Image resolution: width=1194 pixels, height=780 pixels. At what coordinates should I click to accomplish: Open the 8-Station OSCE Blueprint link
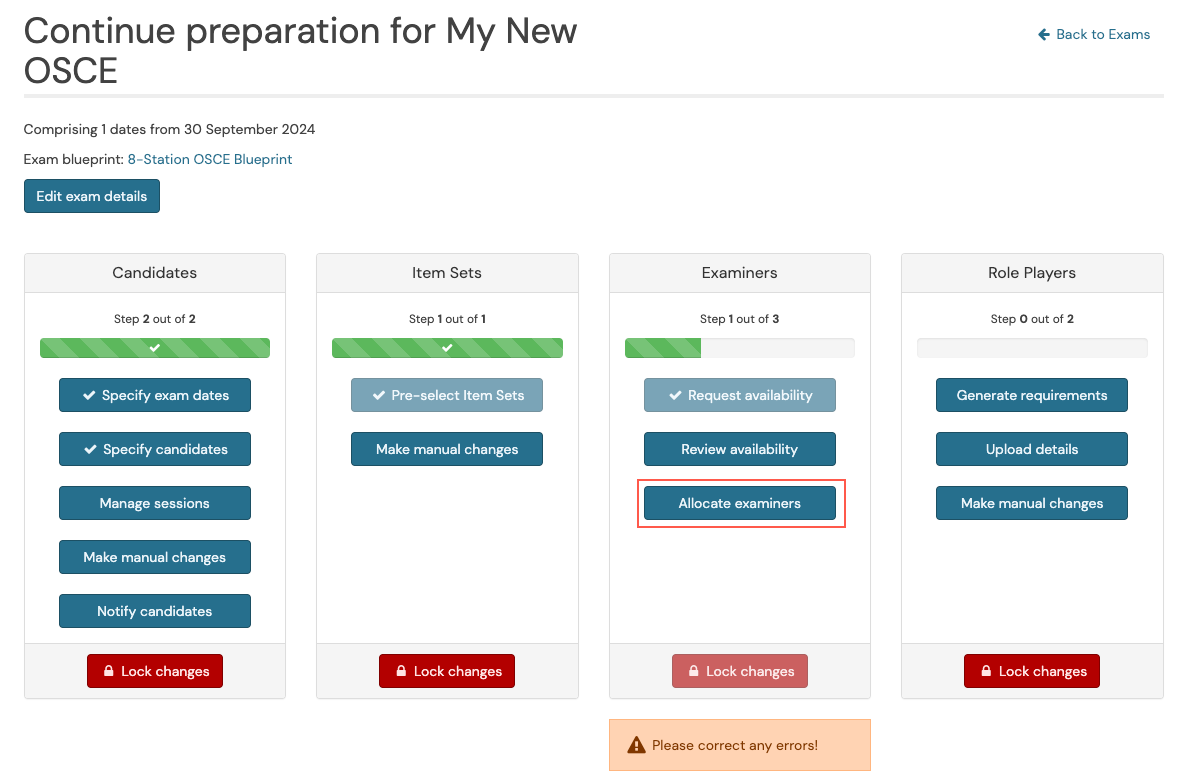pyautogui.click(x=209, y=159)
